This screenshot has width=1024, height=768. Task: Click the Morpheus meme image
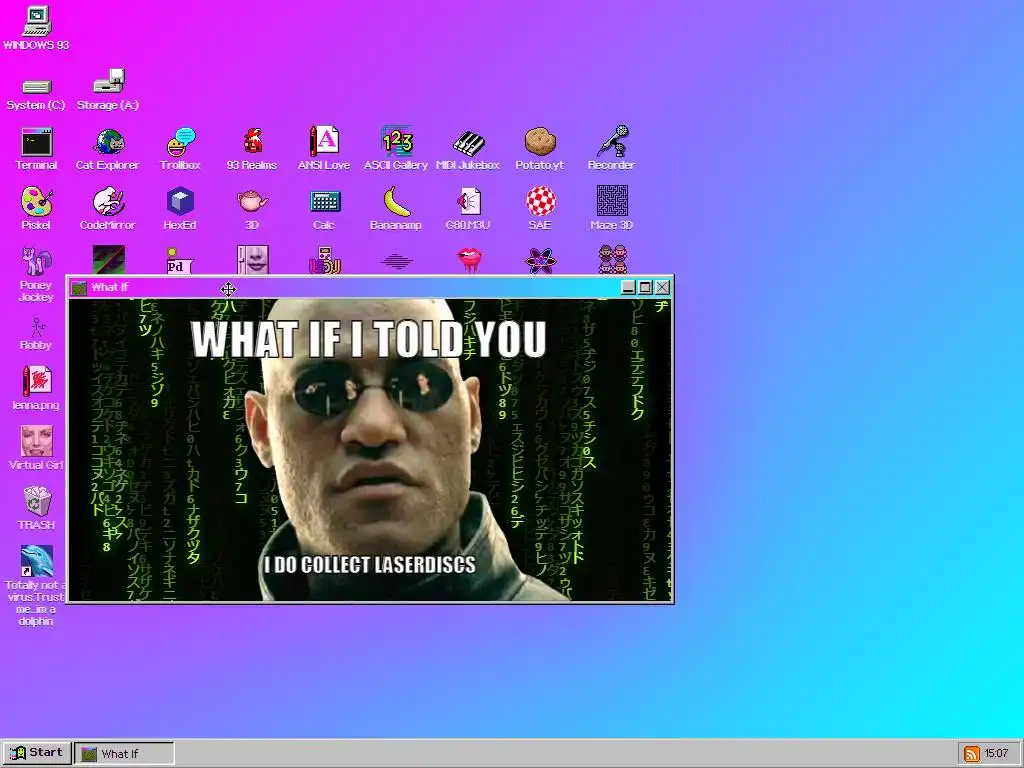(370, 449)
